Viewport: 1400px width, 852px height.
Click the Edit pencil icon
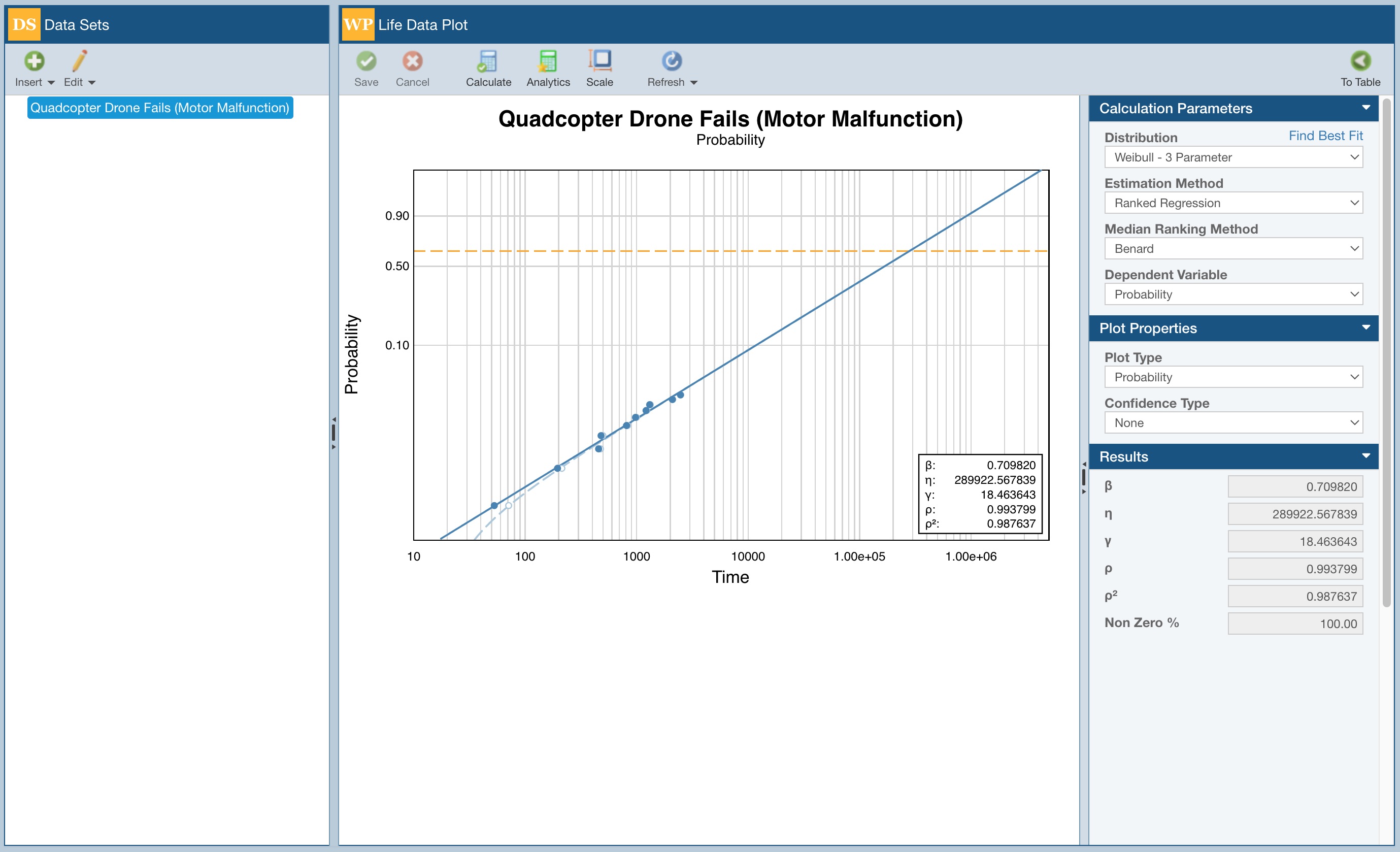(x=80, y=61)
